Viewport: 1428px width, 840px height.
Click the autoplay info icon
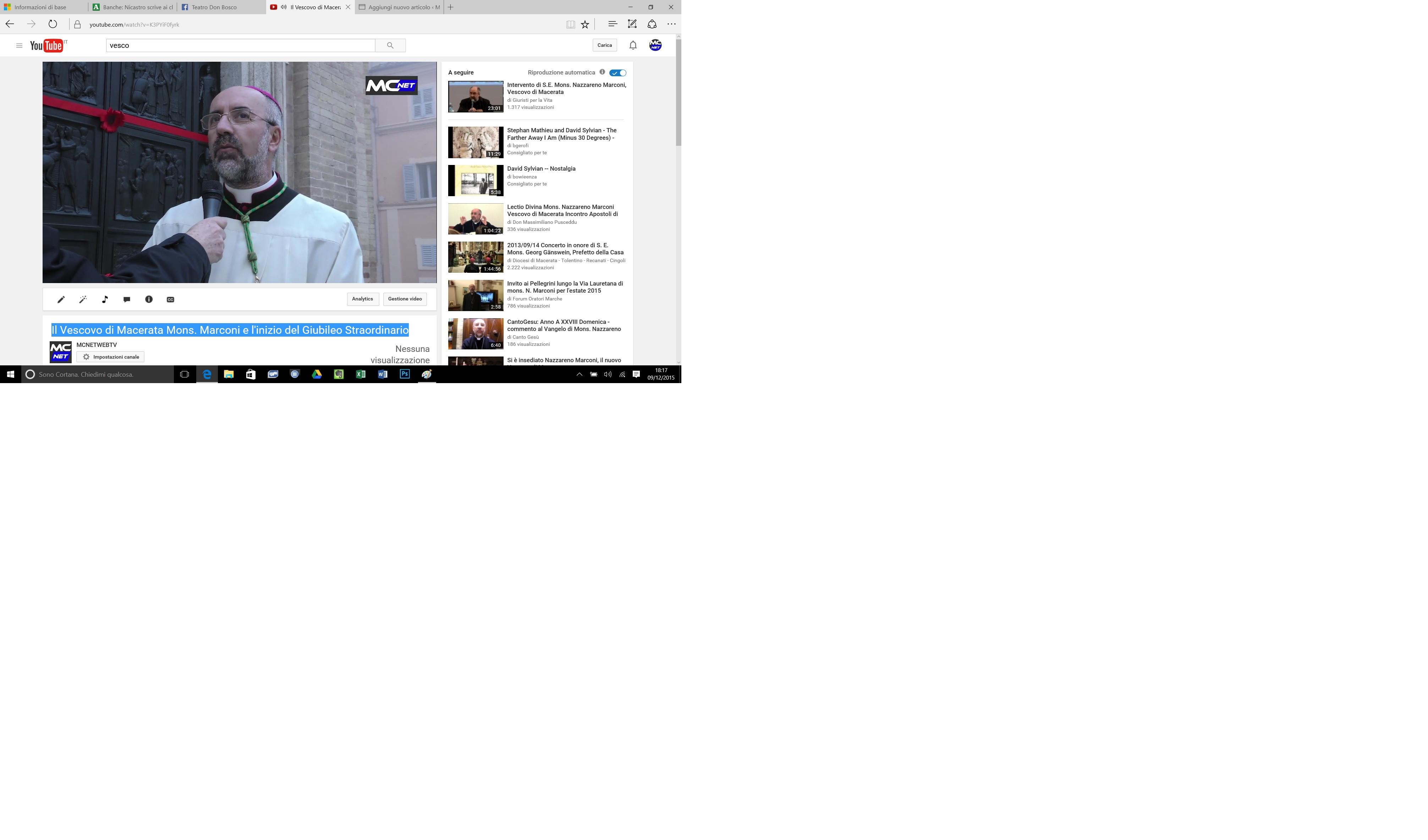coord(602,72)
